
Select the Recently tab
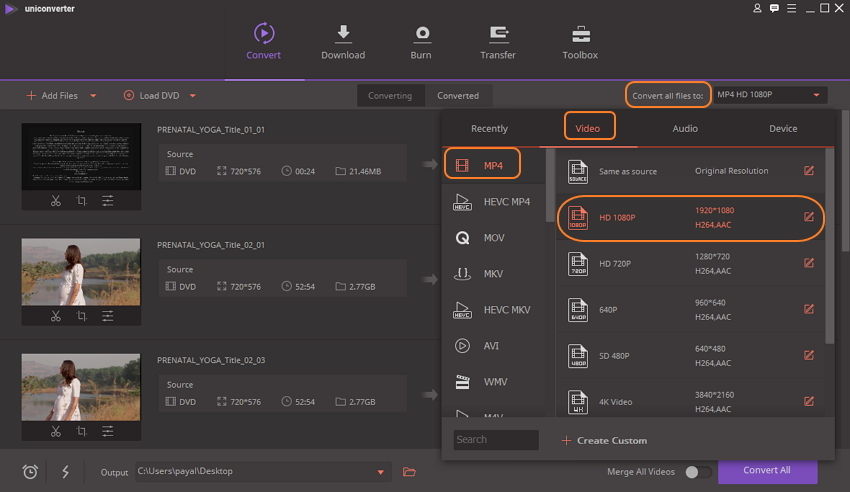click(x=490, y=128)
